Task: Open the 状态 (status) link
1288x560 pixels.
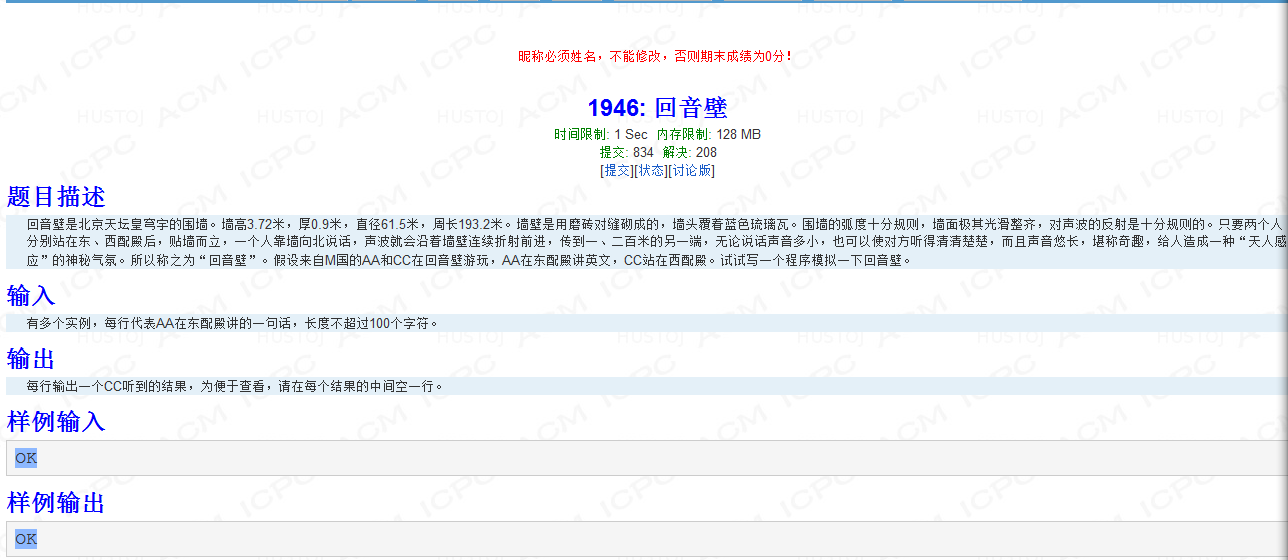Action: pyautogui.click(x=652, y=170)
